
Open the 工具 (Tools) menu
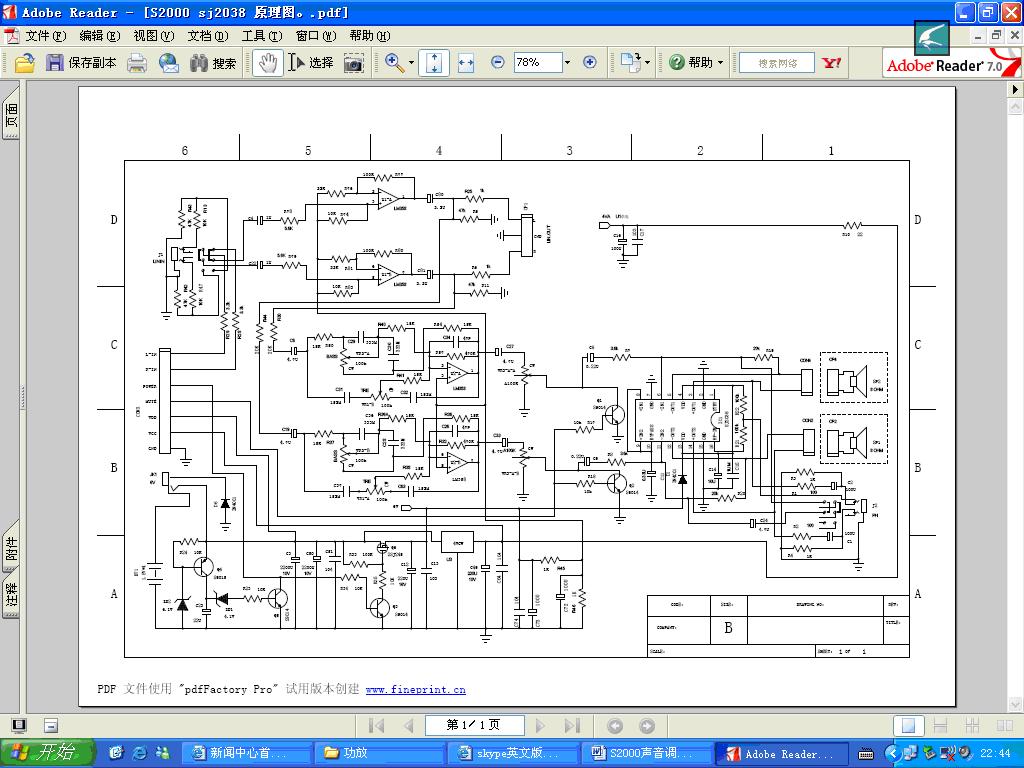point(261,36)
